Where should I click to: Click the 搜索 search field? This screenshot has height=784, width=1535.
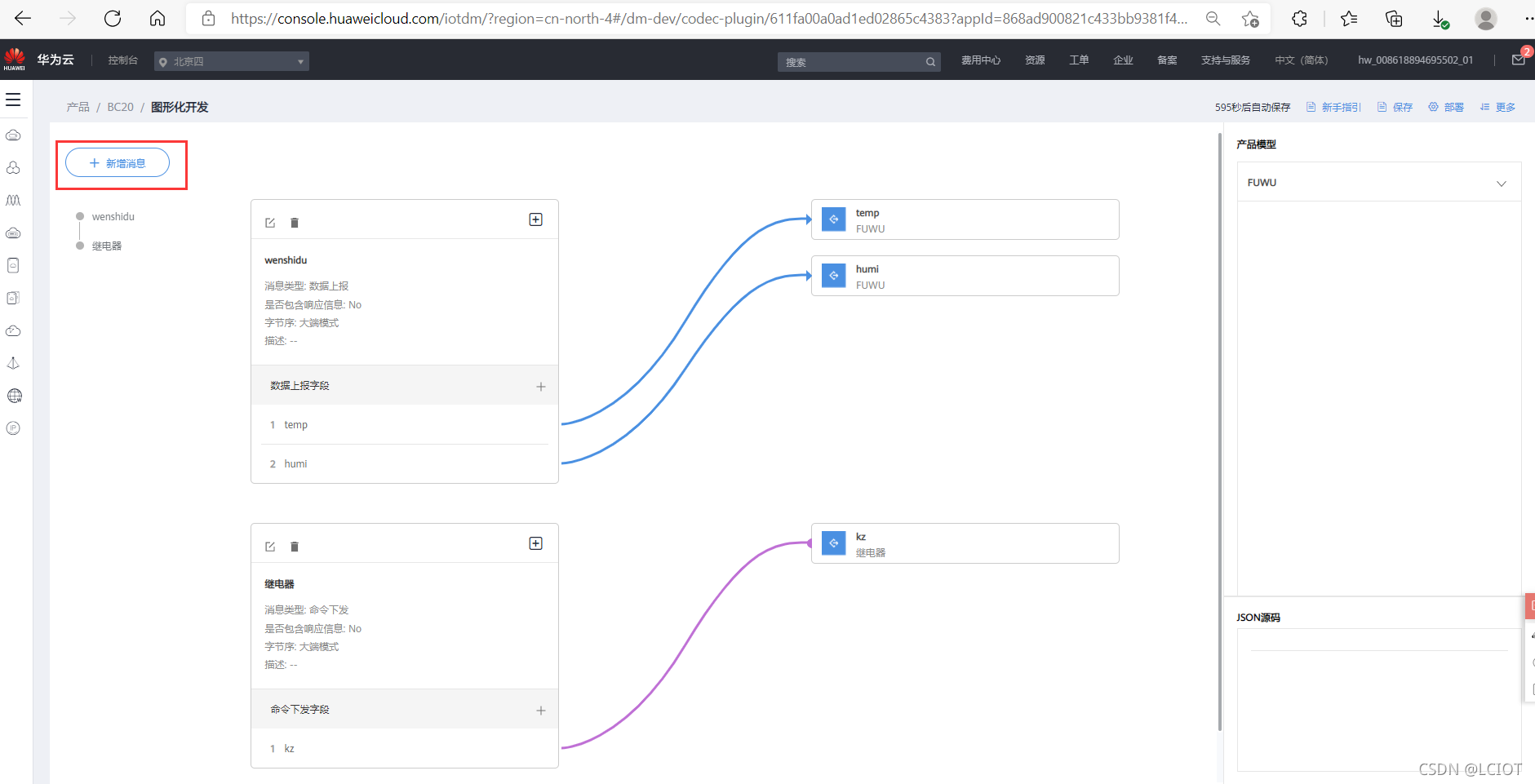[858, 62]
